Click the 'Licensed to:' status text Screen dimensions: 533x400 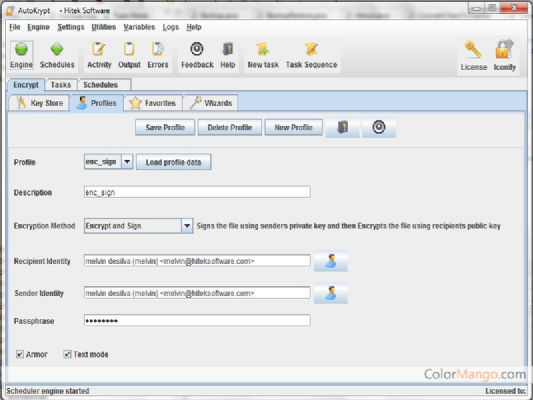point(505,391)
